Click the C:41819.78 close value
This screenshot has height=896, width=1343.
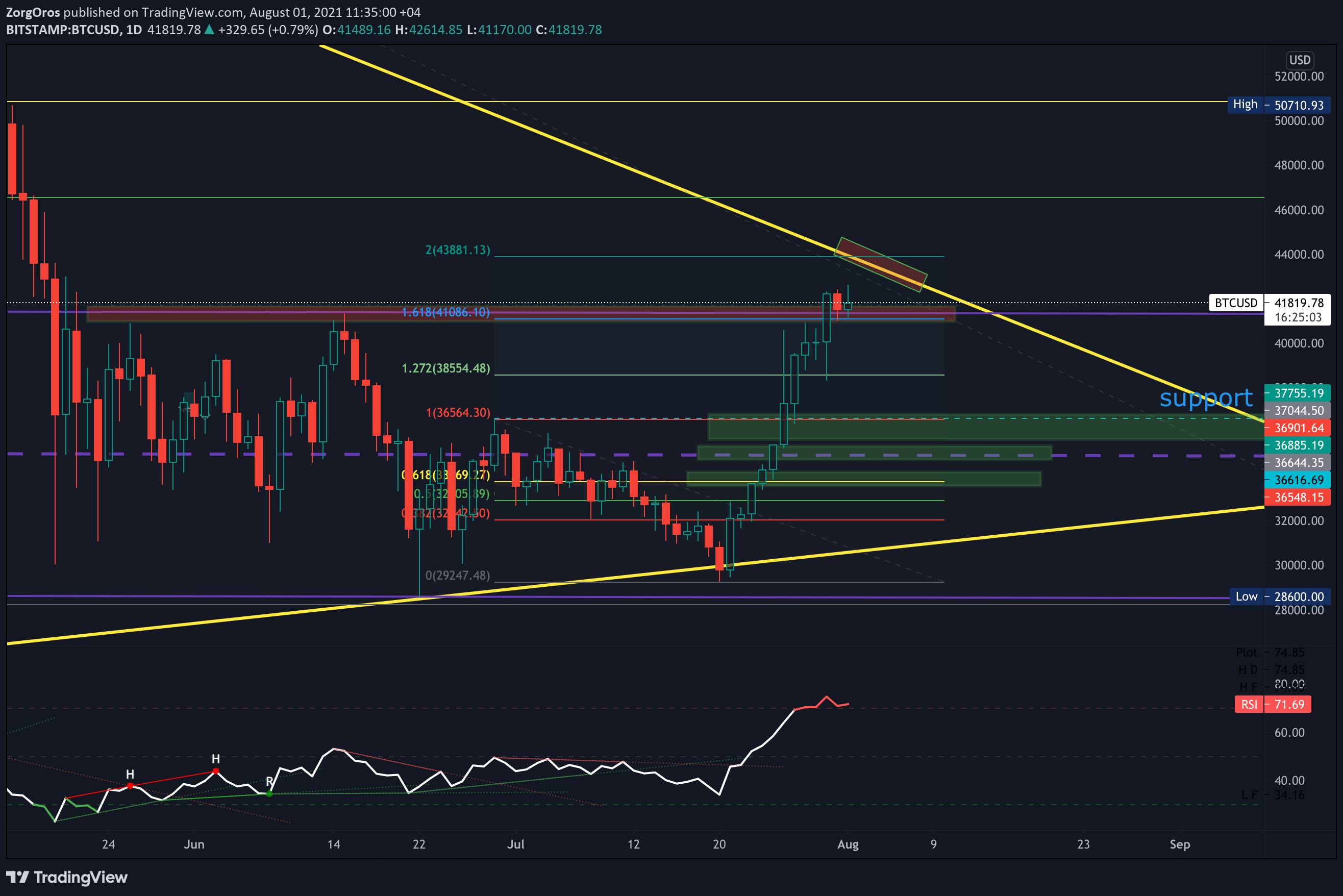click(x=568, y=30)
